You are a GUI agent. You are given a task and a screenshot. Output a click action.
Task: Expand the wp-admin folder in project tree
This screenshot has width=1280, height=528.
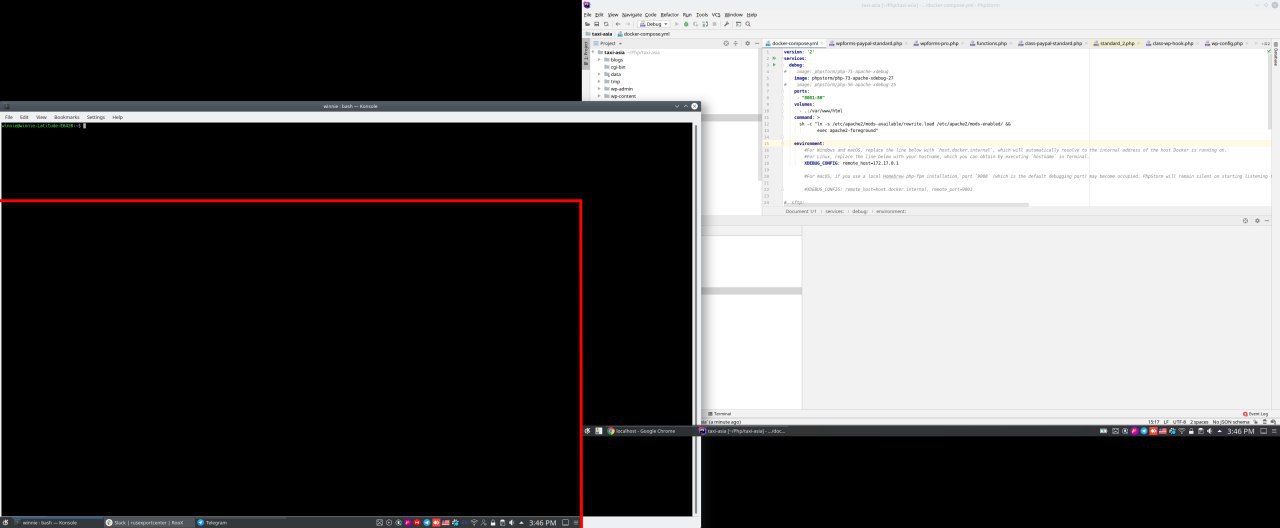[599, 89]
